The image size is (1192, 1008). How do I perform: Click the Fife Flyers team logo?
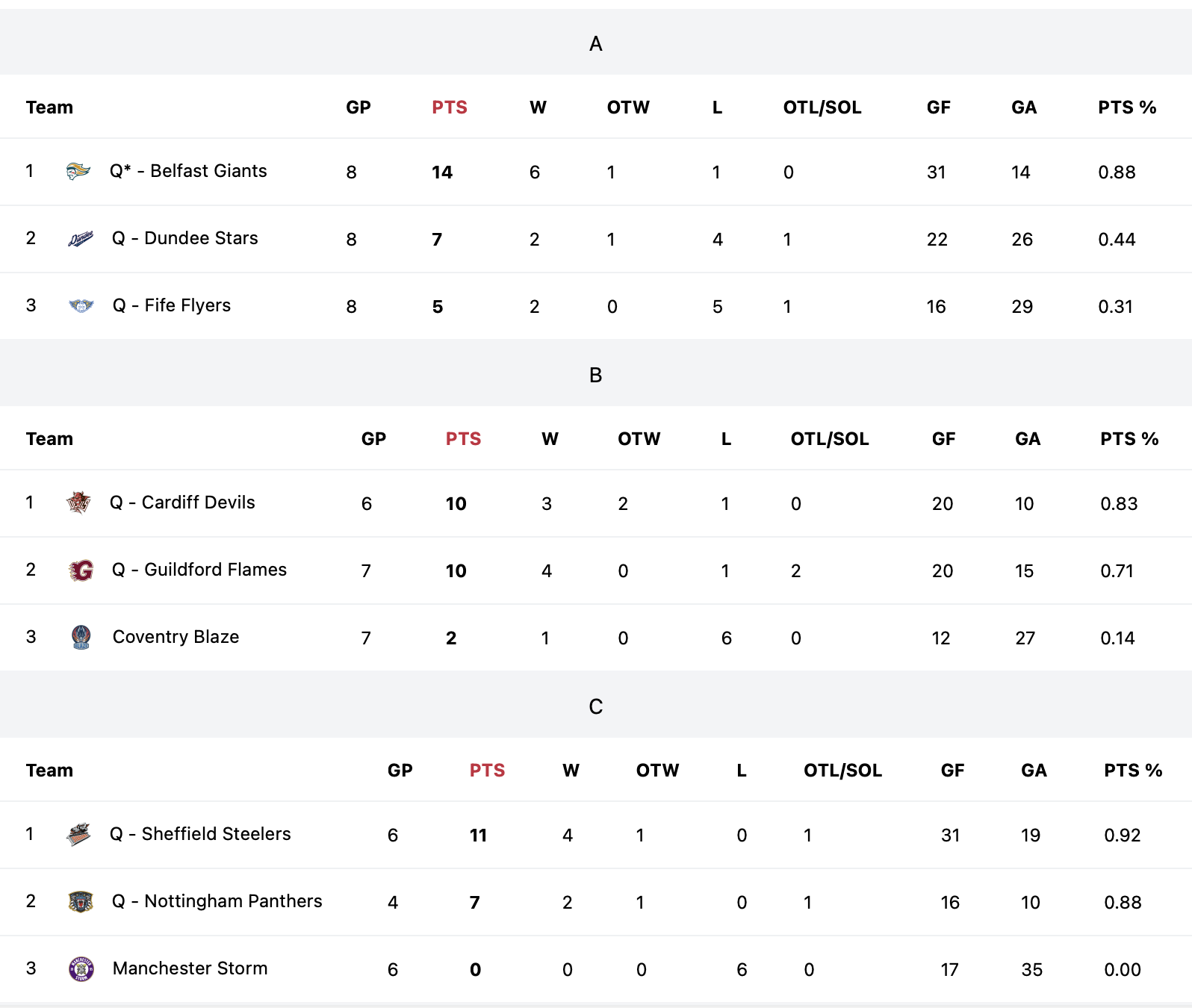tap(81, 305)
